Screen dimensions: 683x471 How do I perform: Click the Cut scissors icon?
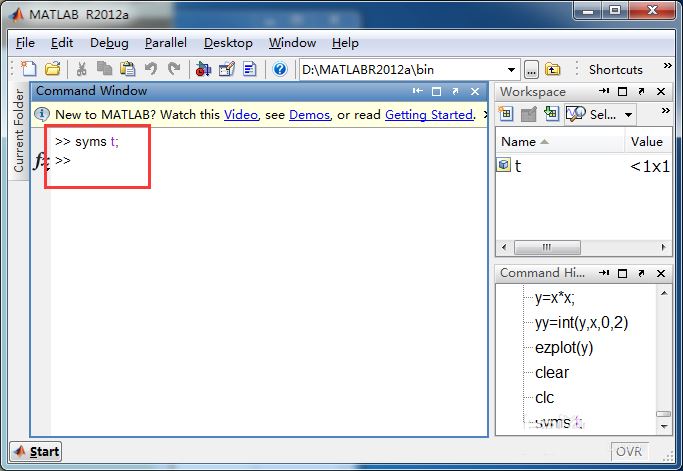[81, 69]
